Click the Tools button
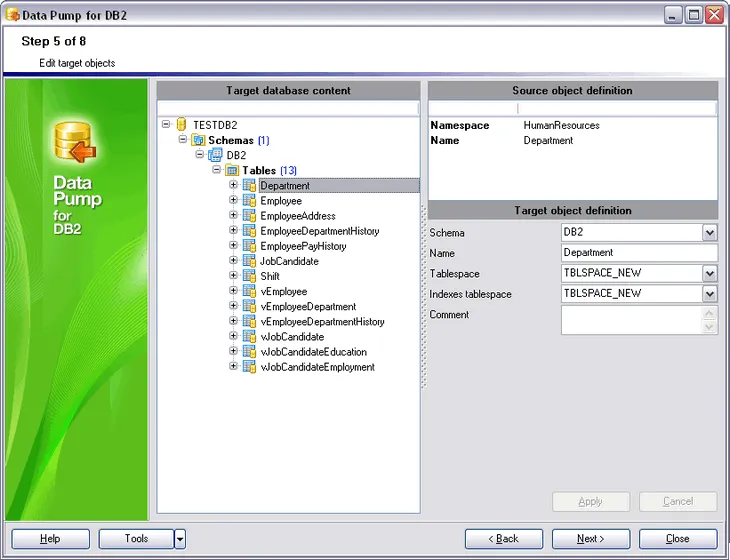730x560 pixels. [x=136, y=539]
